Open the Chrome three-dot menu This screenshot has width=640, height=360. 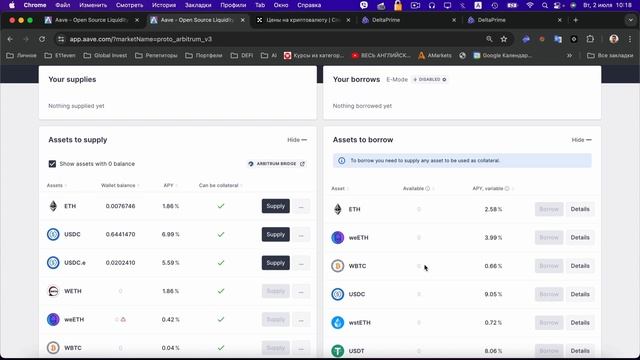(x=630, y=39)
